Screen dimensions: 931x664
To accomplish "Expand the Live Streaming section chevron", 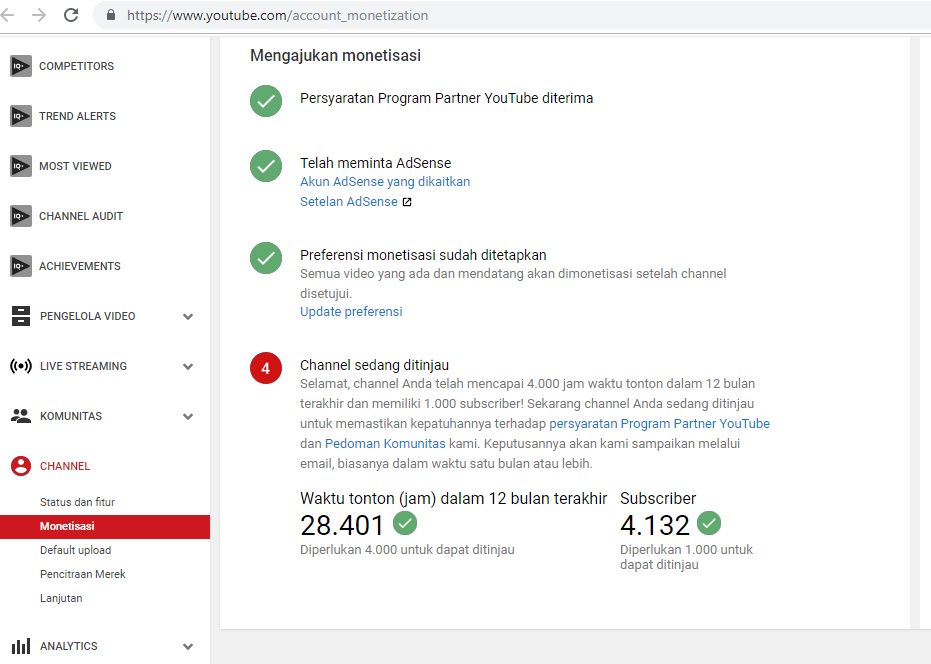I will 188,366.
